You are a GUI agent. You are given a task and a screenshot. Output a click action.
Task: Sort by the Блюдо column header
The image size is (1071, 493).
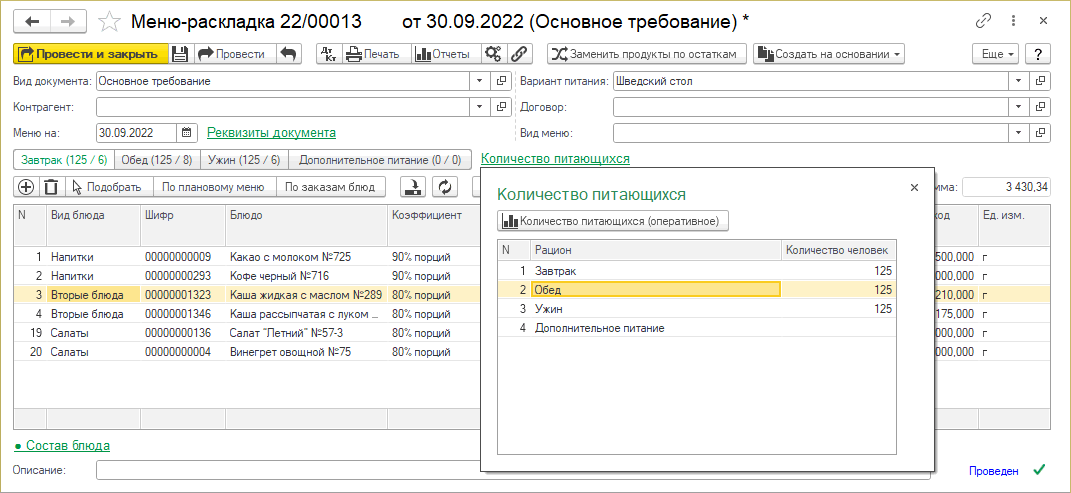tap(305, 224)
